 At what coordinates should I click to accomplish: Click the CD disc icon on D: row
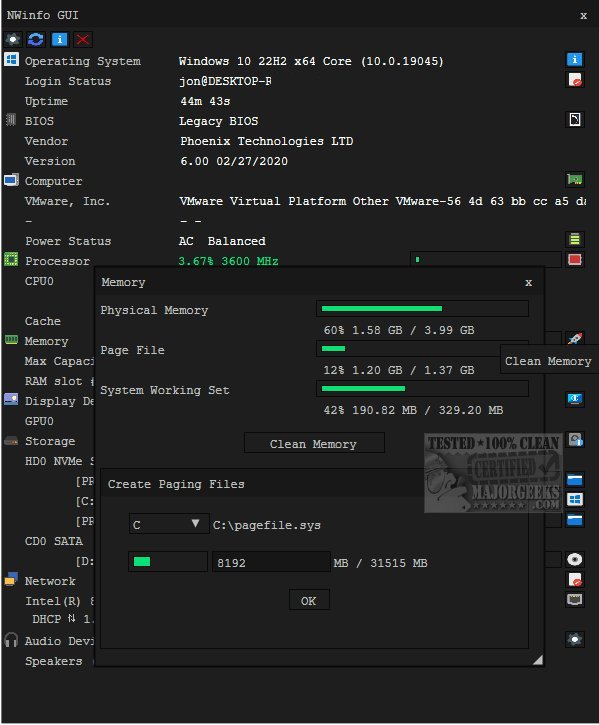pyautogui.click(x=574, y=559)
